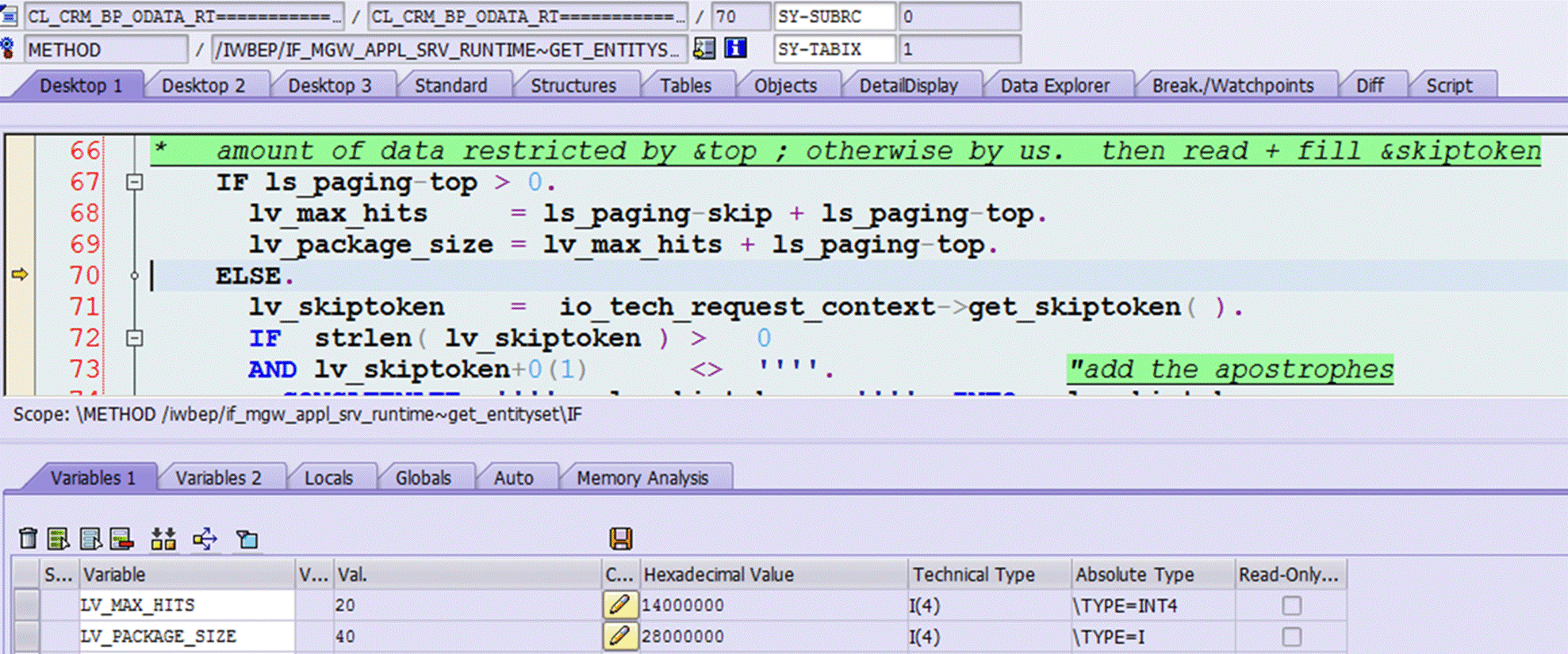
Task: Click the blue branching arrows icon
Action: 205,539
